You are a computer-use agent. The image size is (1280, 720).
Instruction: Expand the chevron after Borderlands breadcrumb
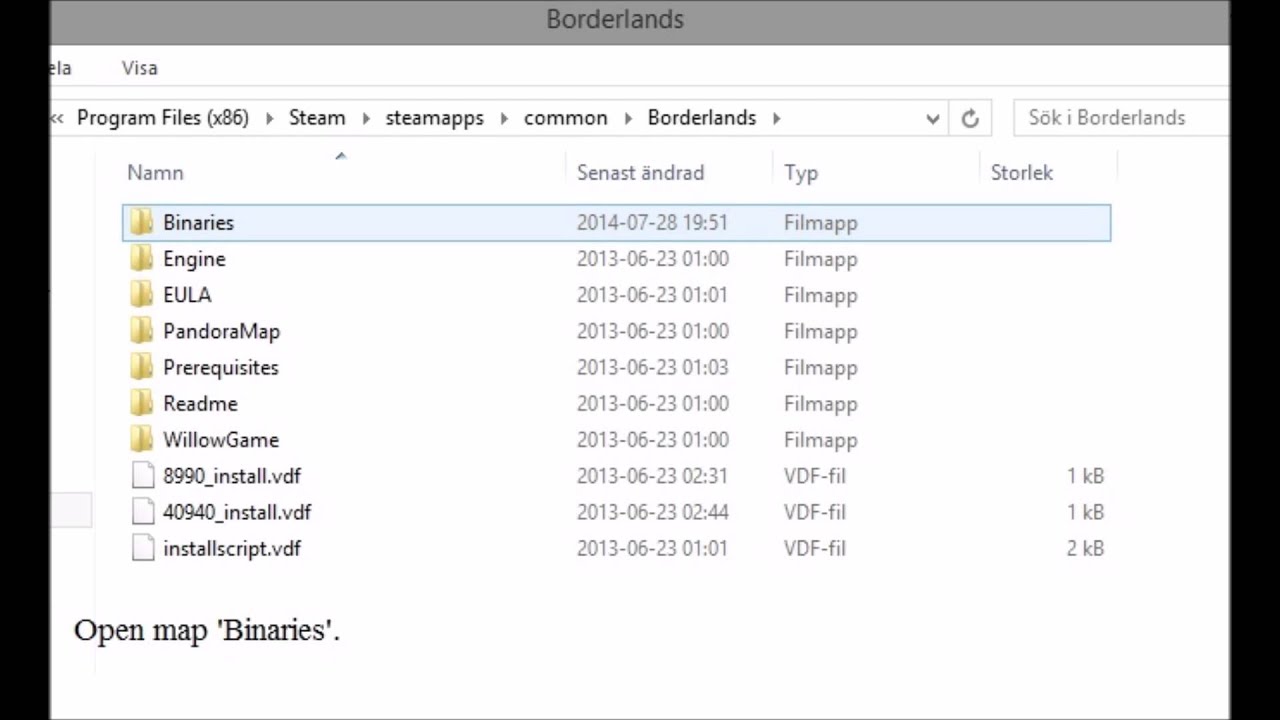776,118
